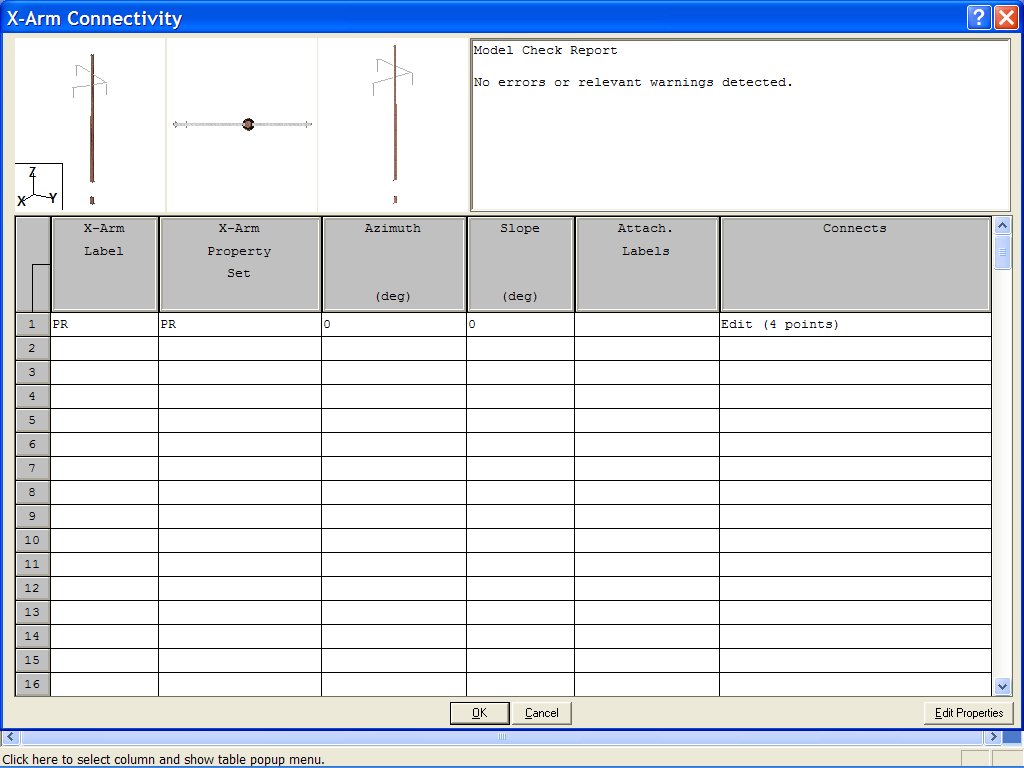Click the vertical scrollbar thumb of the table
1024x768 pixels.
[x=1002, y=252]
